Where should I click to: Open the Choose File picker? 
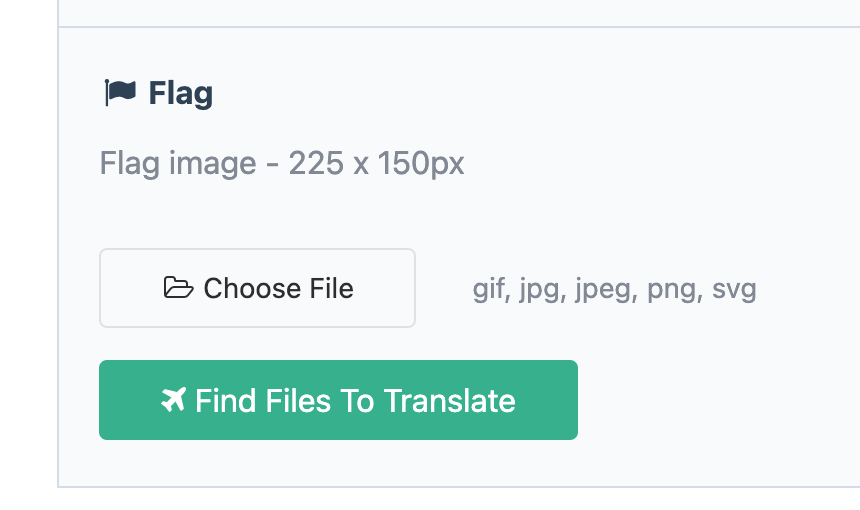[x=257, y=288]
